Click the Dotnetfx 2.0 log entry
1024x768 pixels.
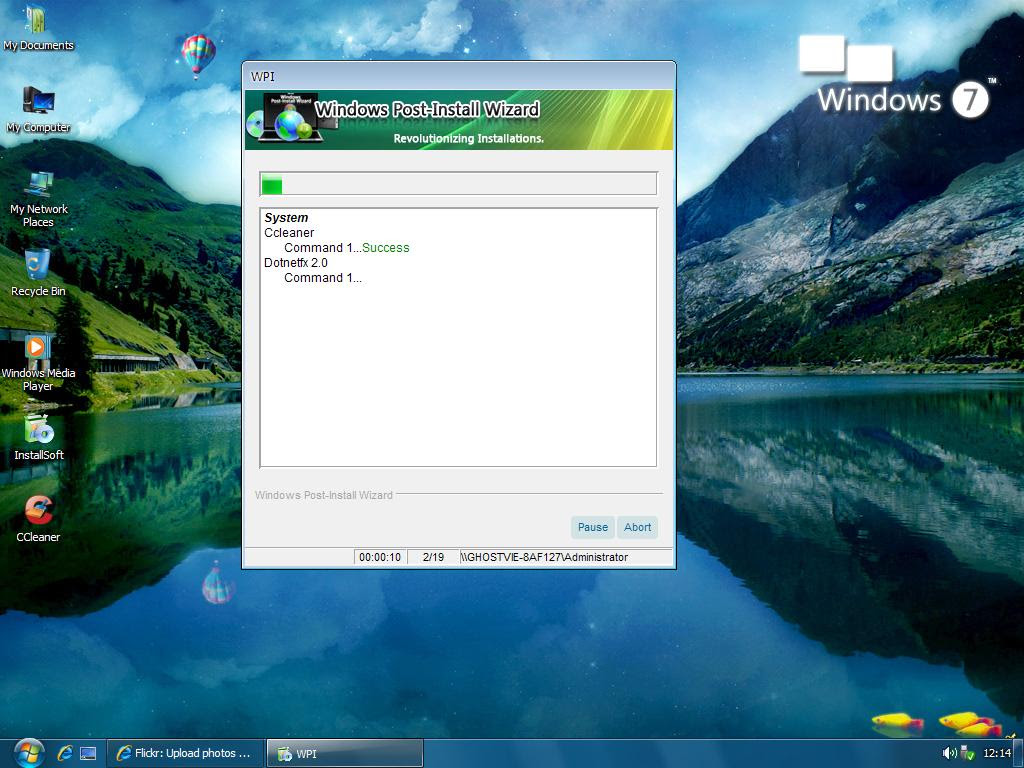coord(296,263)
